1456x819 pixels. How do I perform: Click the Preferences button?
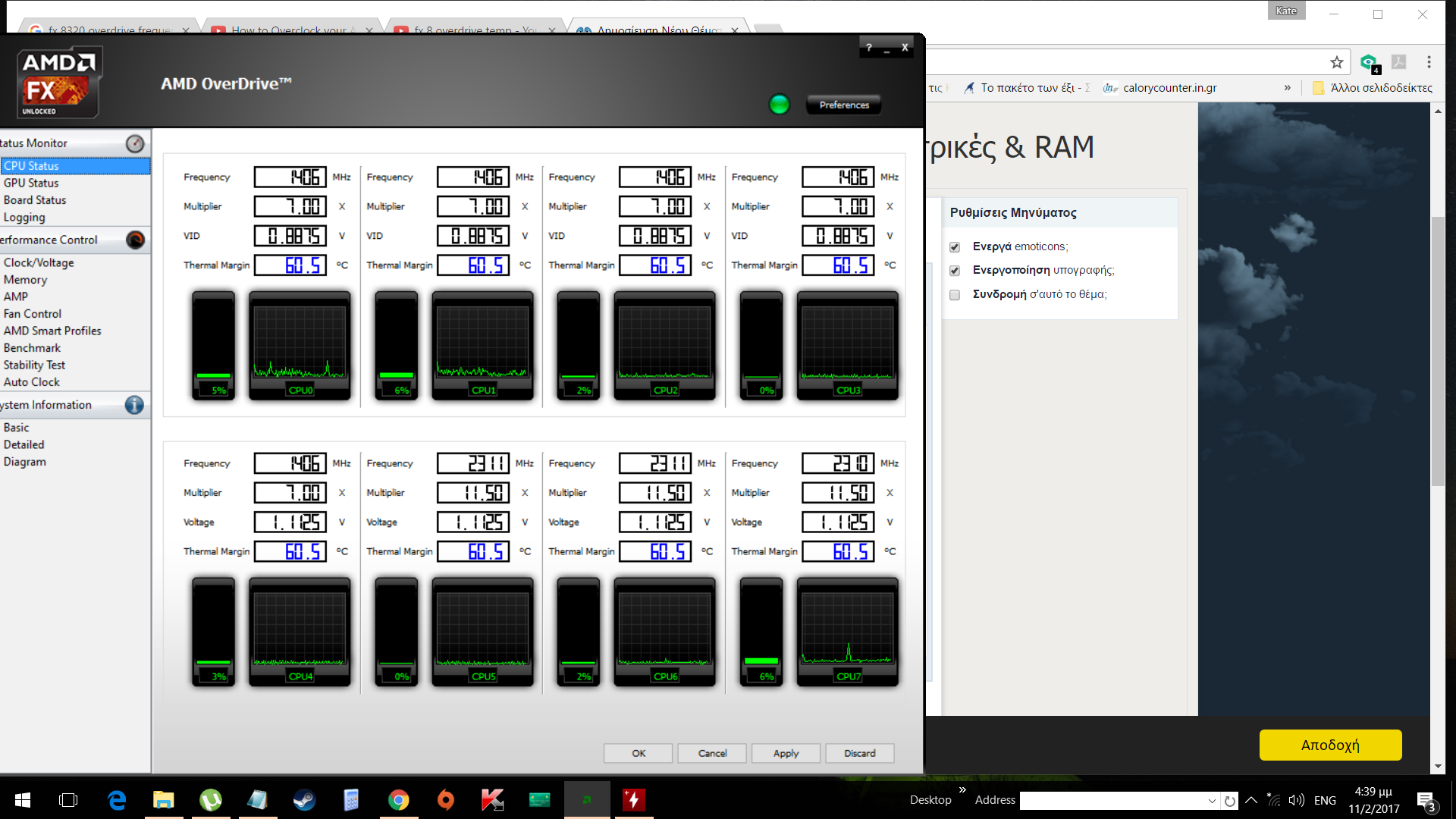coord(844,105)
